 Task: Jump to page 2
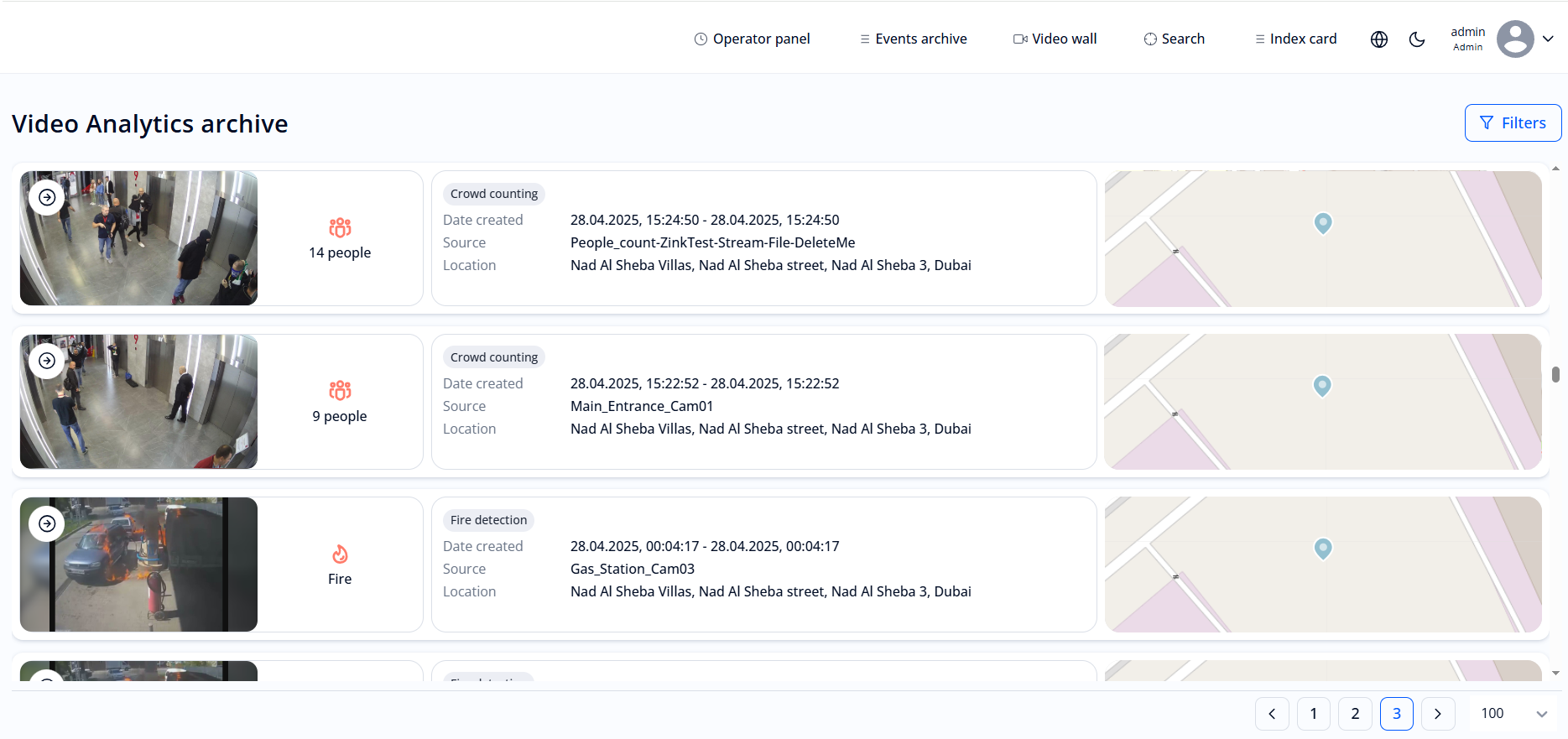tap(1355, 714)
